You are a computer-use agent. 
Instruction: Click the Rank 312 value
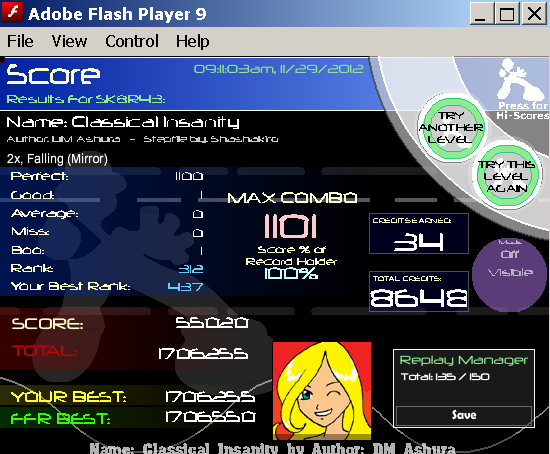191,269
